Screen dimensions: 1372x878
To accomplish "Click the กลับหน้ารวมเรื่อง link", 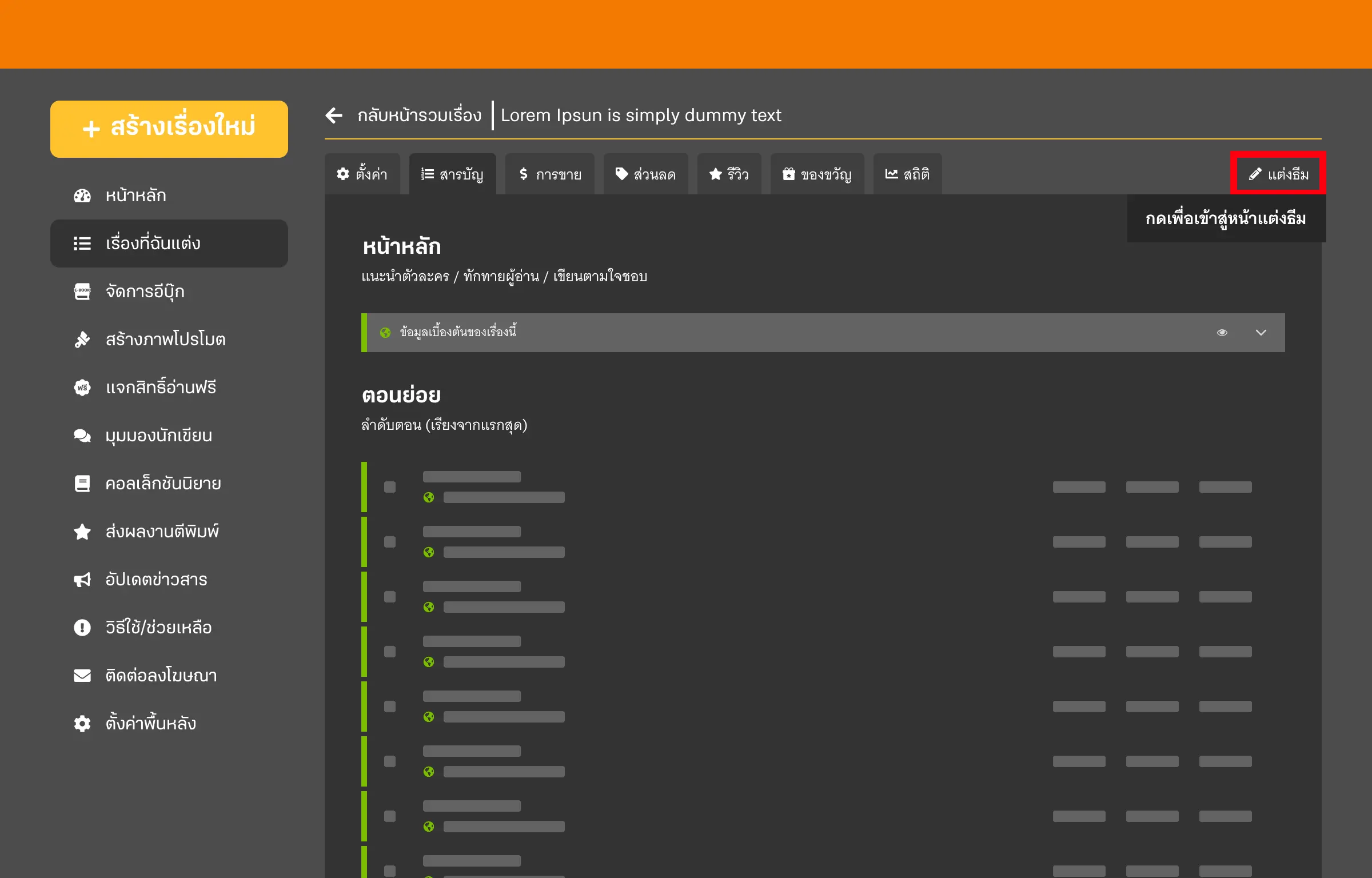I will (419, 115).
